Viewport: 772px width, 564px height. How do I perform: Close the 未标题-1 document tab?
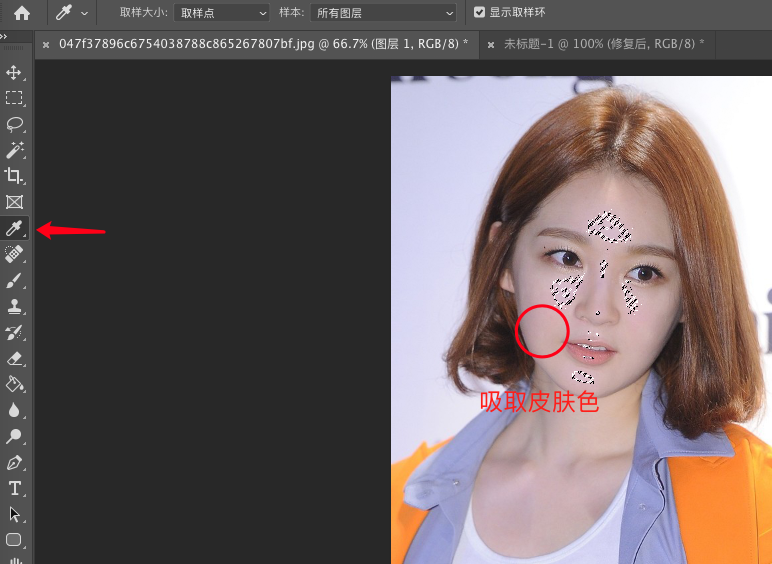(490, 44)
